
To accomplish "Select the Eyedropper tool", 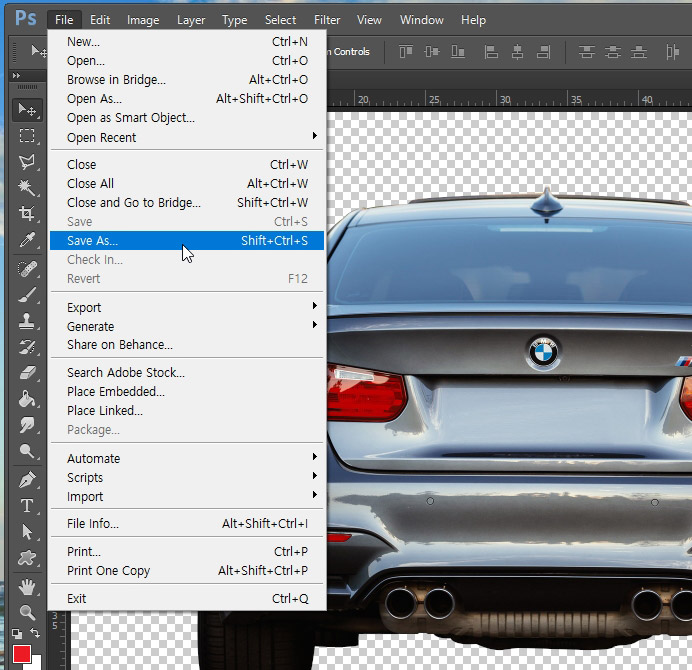I will click(x=27, y=240).
